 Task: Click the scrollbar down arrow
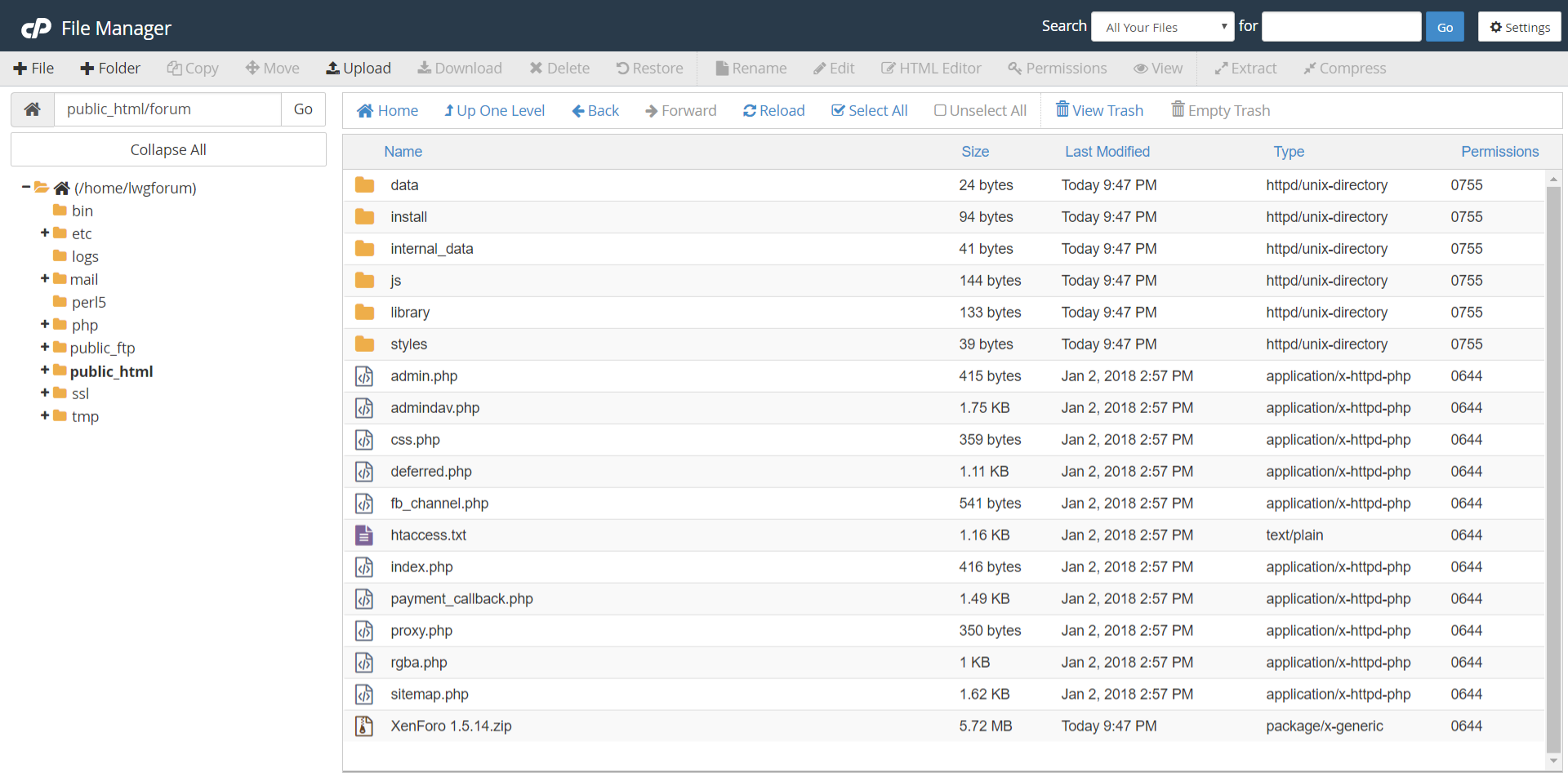(x=1553, y=762)
